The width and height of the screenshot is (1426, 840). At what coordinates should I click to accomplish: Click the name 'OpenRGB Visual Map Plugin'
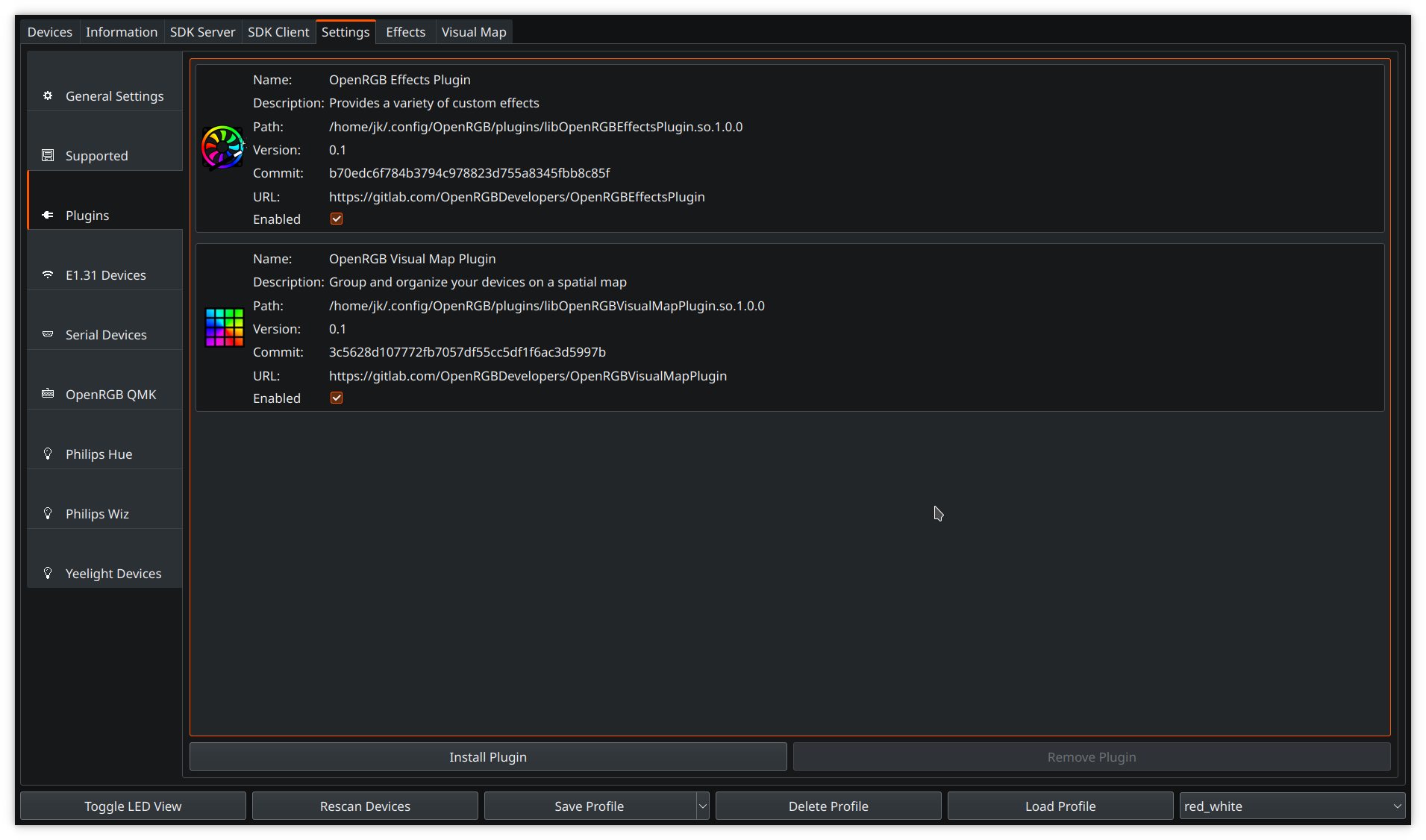pos(413,258)
